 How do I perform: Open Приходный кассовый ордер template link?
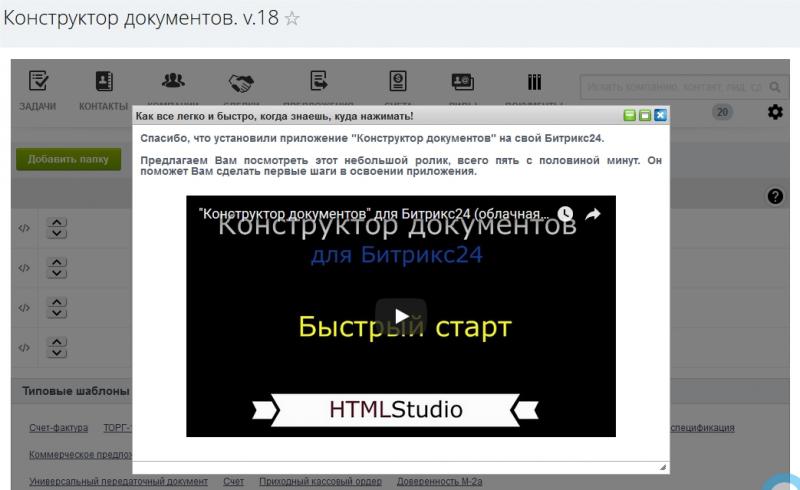click(320, 482)
